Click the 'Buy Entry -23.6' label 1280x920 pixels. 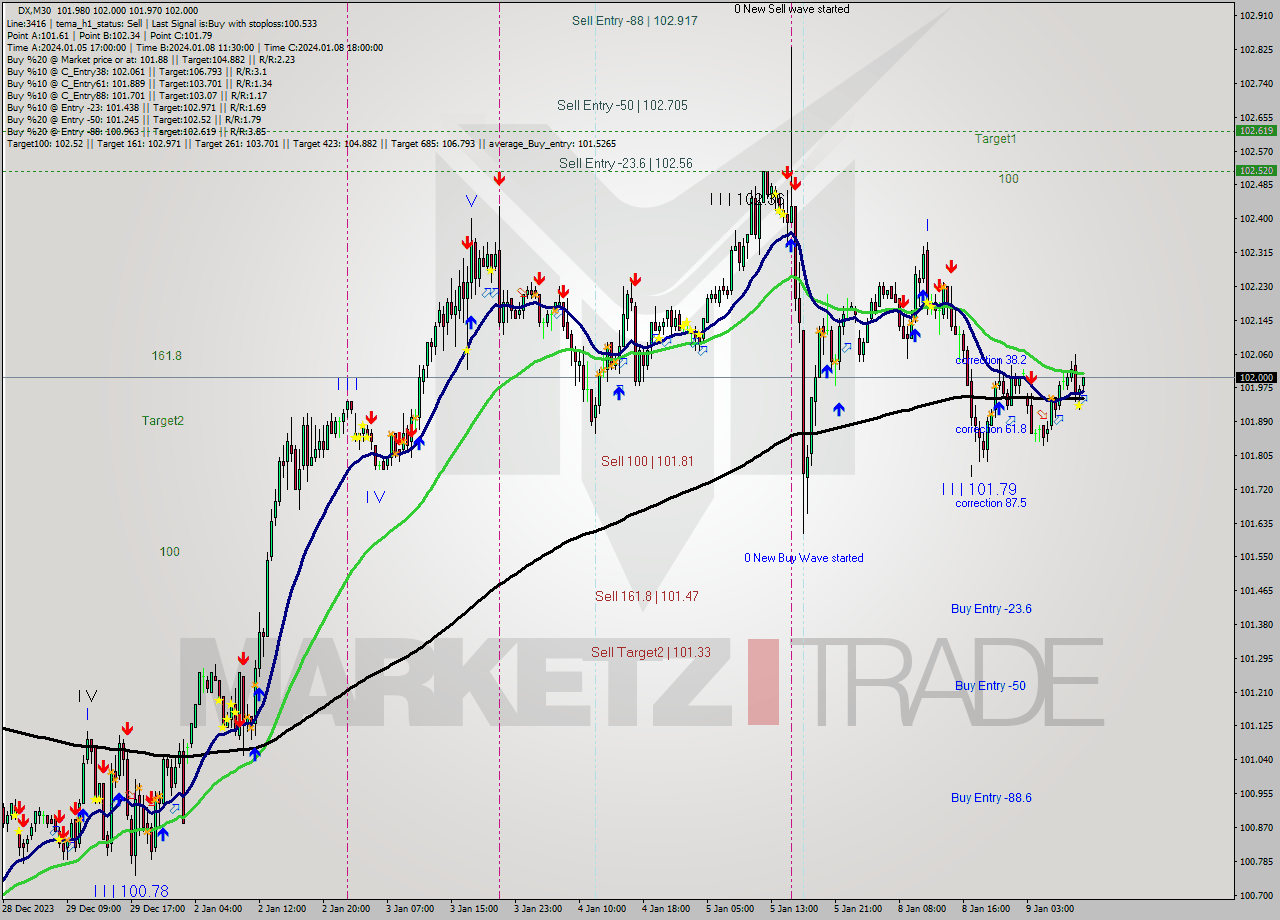pos(991,609)
